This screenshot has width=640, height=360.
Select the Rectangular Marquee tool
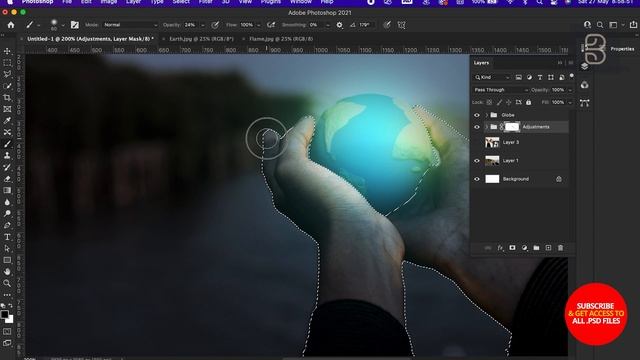pos(7,63)
